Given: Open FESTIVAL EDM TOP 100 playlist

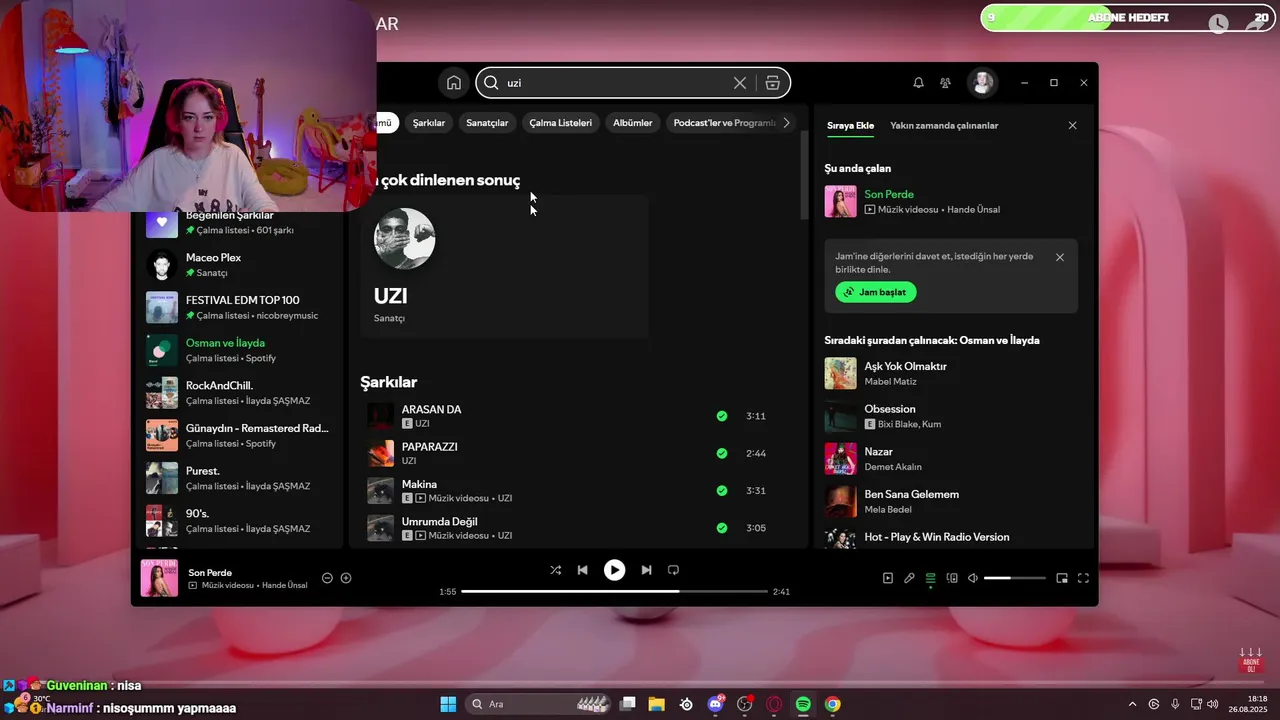Looking at the screenshot, I should click(x=240, y=307).
